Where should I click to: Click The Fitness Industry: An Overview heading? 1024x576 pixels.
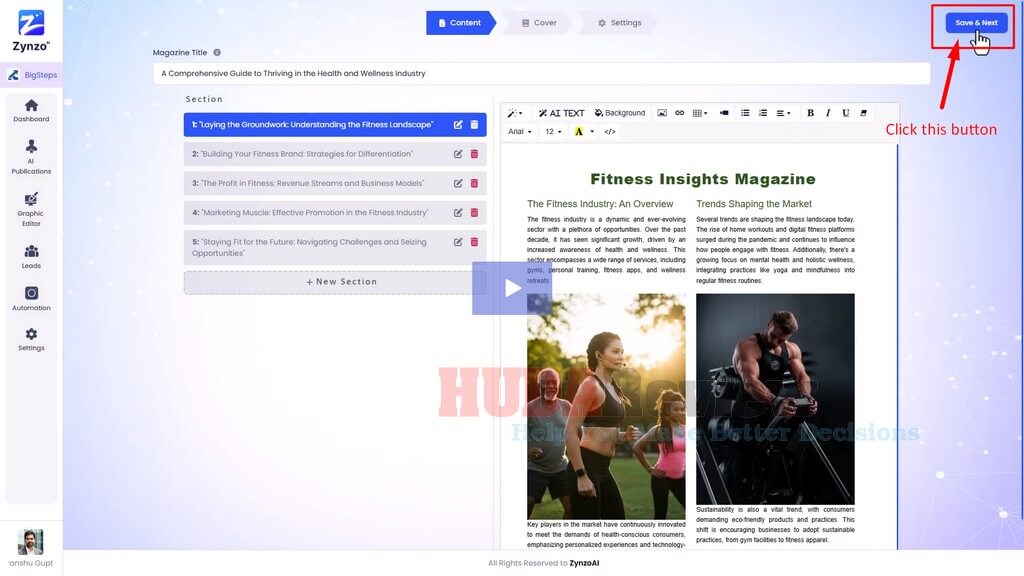pyautogui.click(x=600, y=204)
